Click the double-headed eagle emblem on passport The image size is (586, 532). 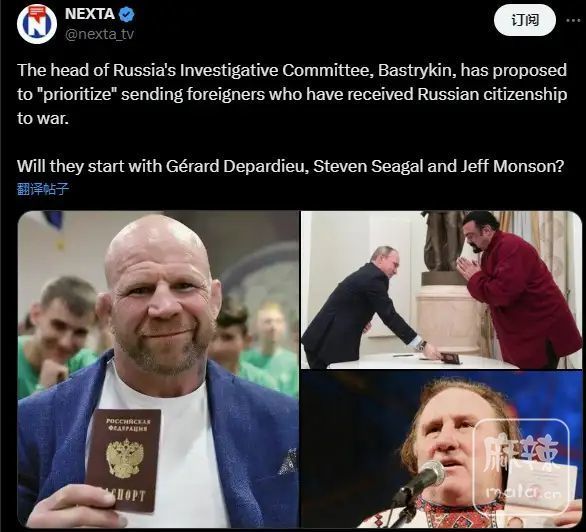123,458
